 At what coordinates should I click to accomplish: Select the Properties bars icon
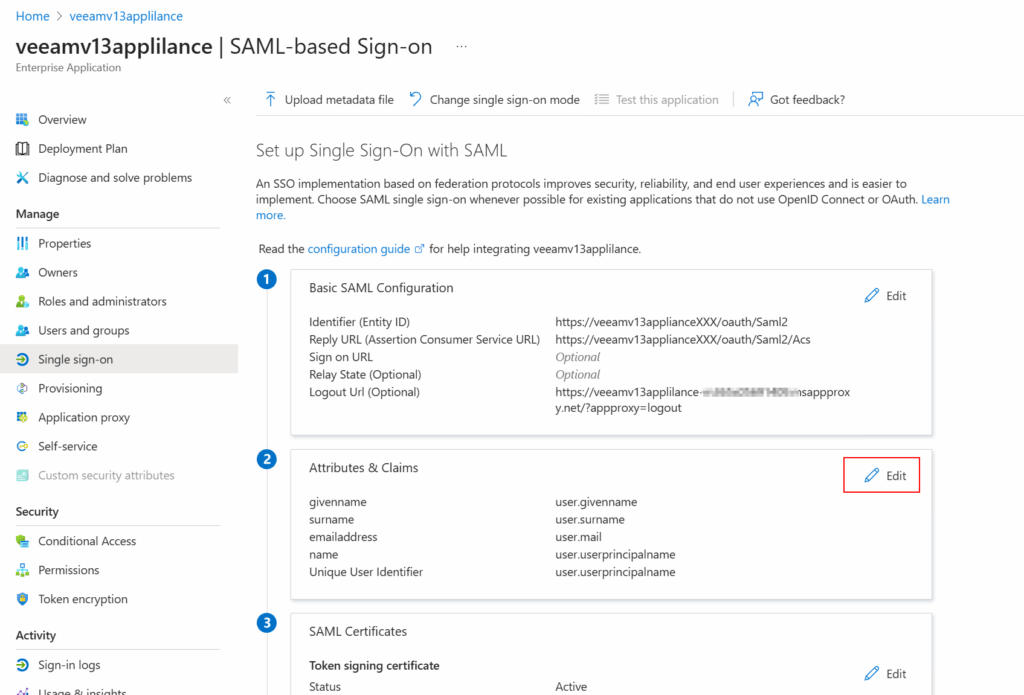22,244
